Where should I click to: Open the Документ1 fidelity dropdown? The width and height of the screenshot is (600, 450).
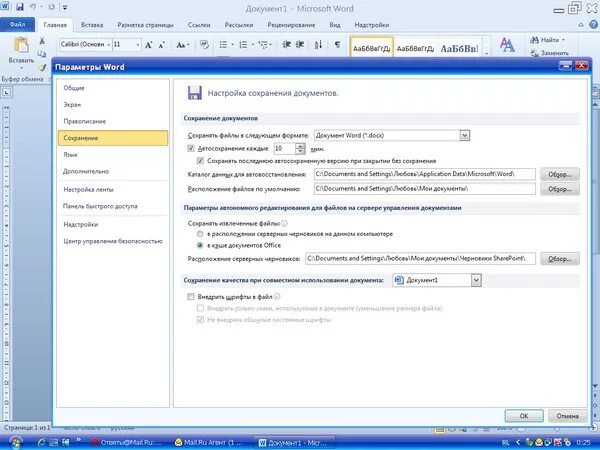pyautogui.click(x=476, y=280)
